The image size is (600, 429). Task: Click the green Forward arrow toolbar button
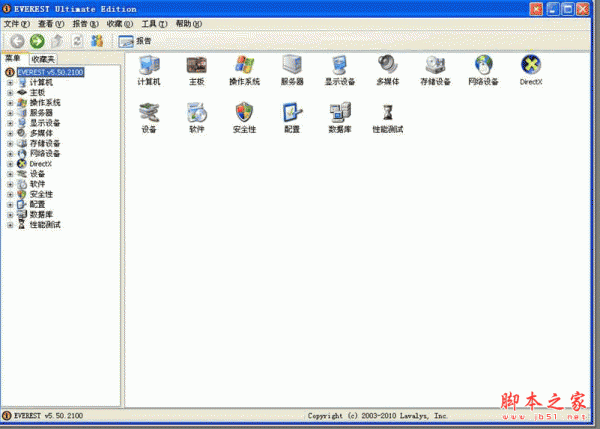click(37, 41)
